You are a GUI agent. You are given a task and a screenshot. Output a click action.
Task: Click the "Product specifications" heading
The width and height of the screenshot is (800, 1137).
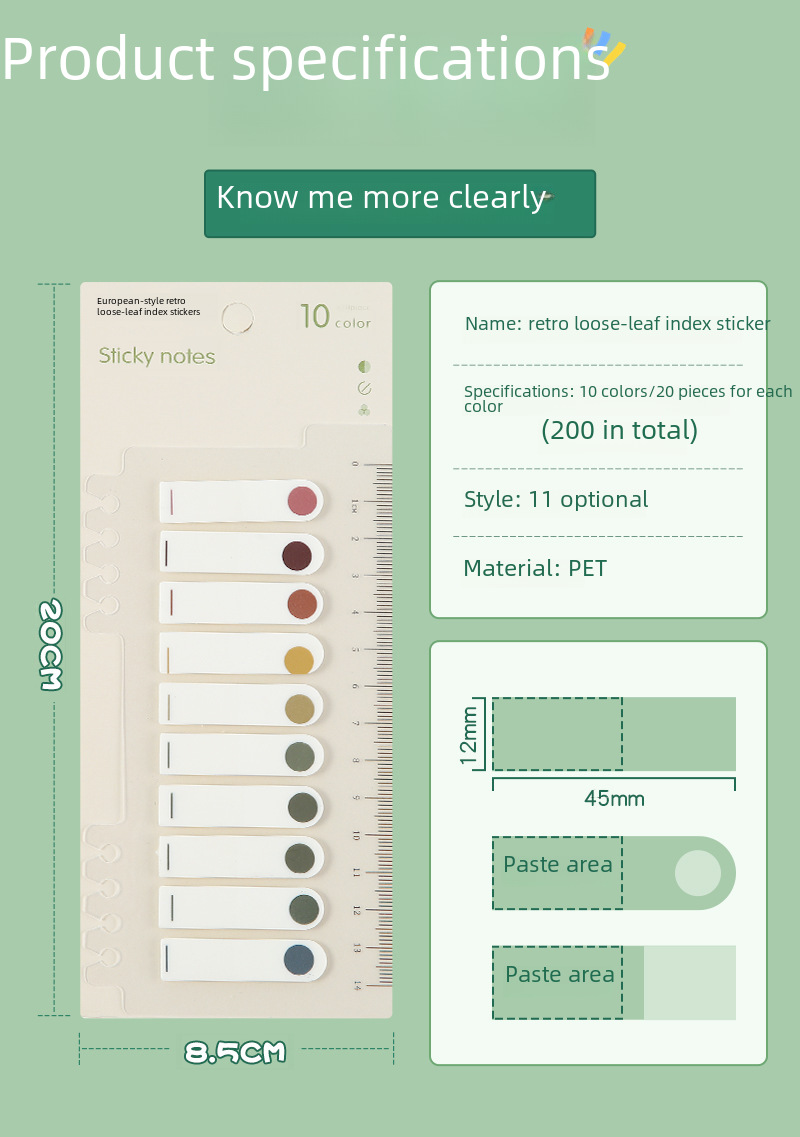tap(305, 58)
